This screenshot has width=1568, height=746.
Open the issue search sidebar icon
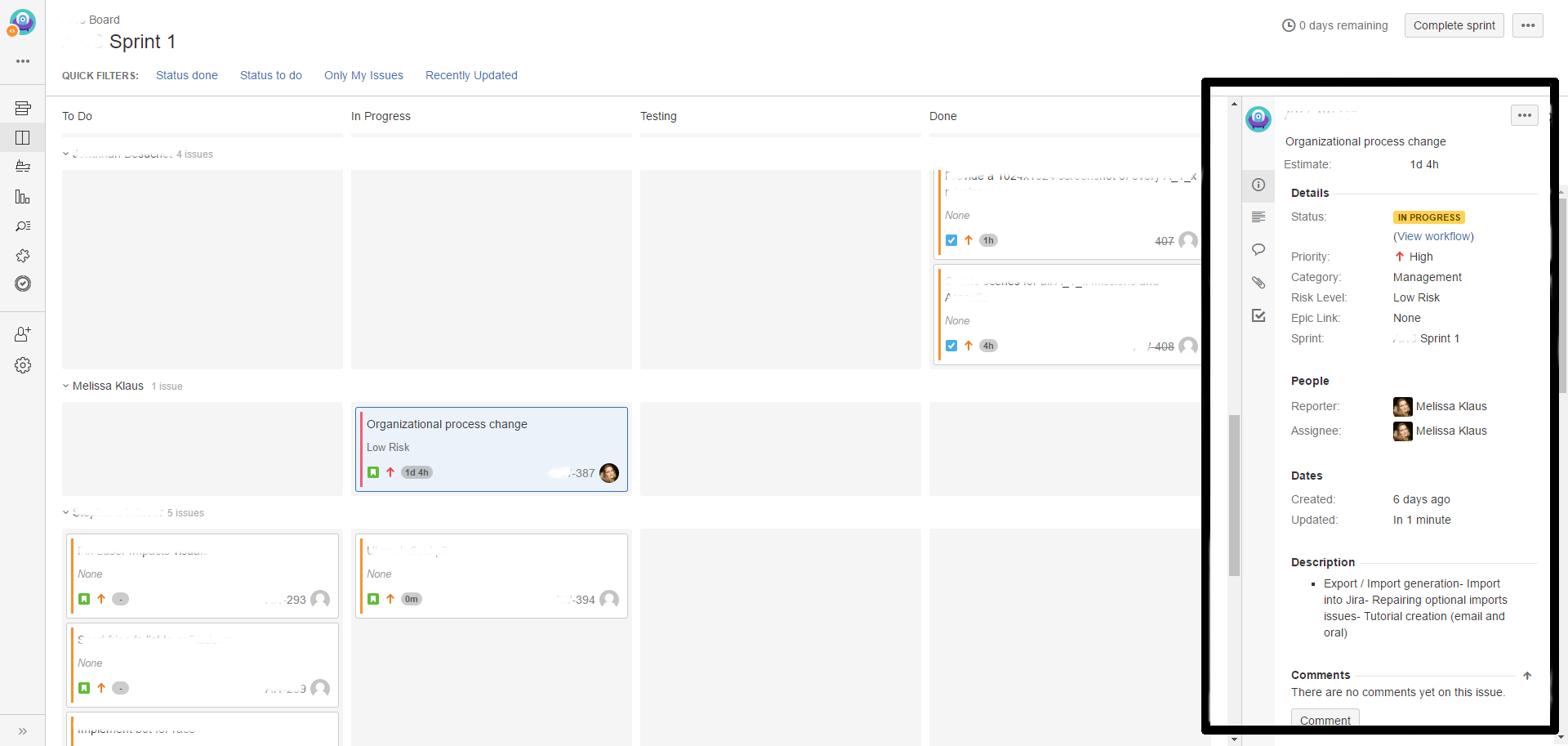coord(23,226)
